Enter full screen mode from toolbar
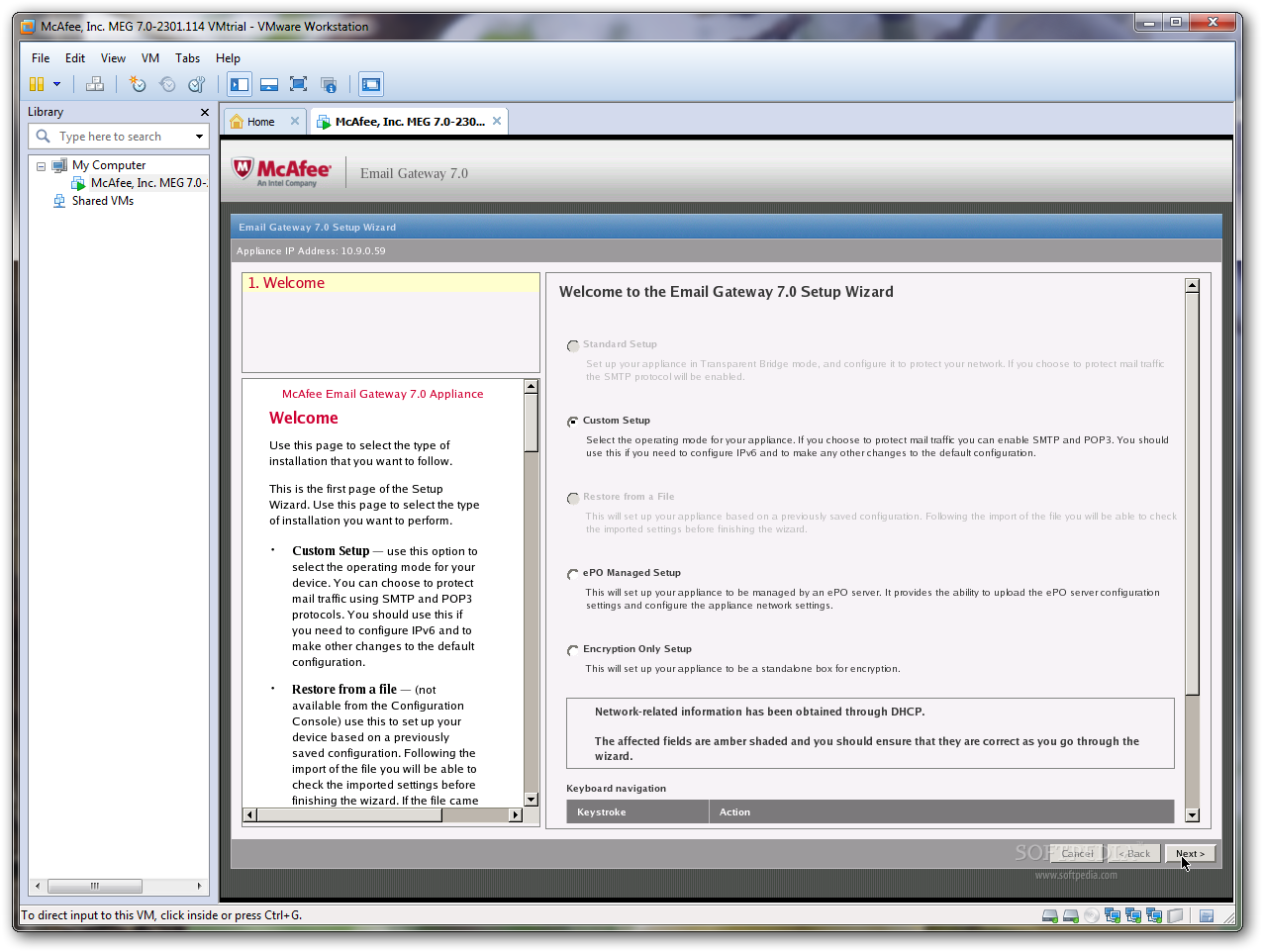Screen dimensions: 1263x952 299,84
